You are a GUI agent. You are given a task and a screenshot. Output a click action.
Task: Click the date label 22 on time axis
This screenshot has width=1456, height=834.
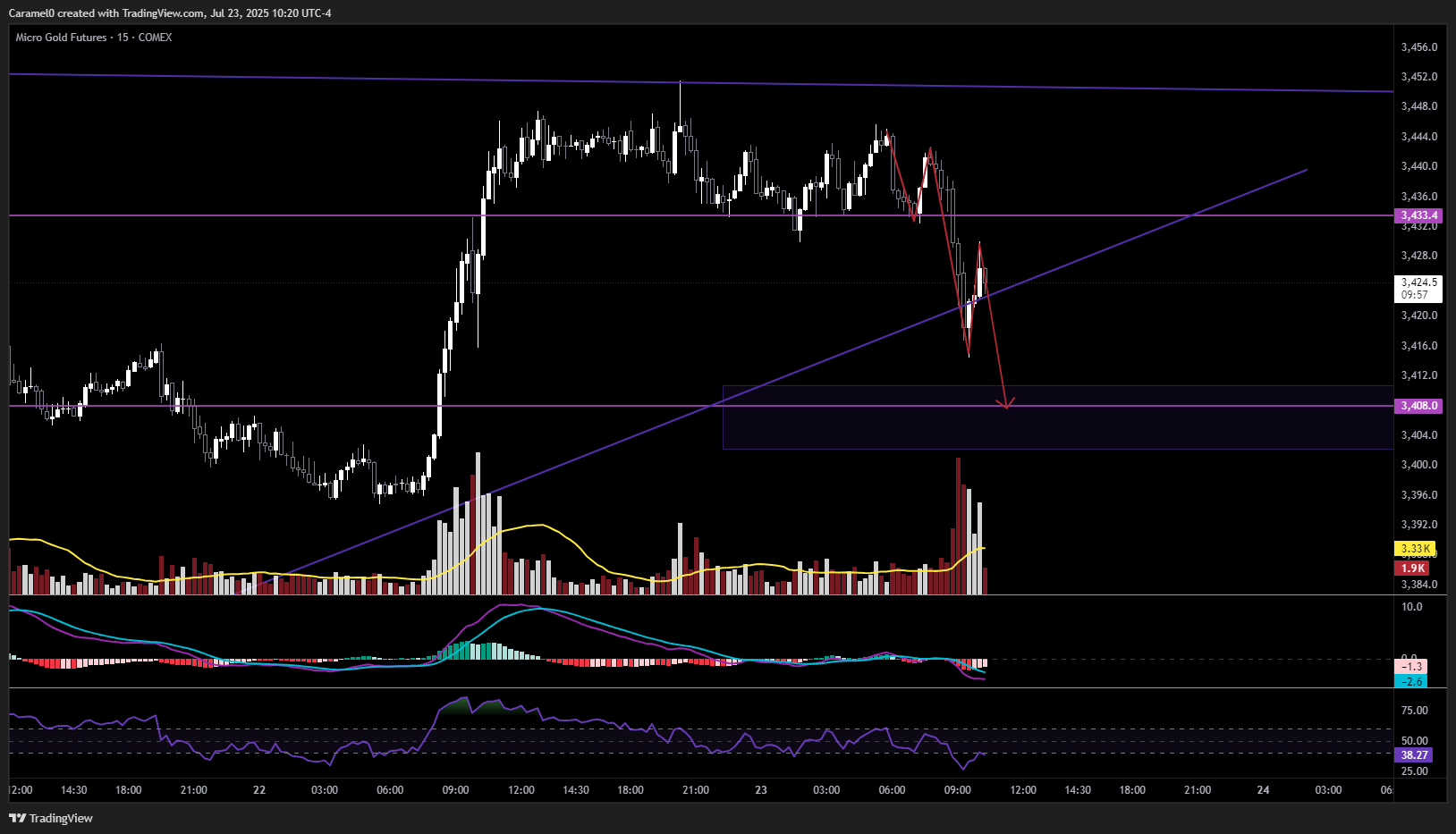click(259, 790)
